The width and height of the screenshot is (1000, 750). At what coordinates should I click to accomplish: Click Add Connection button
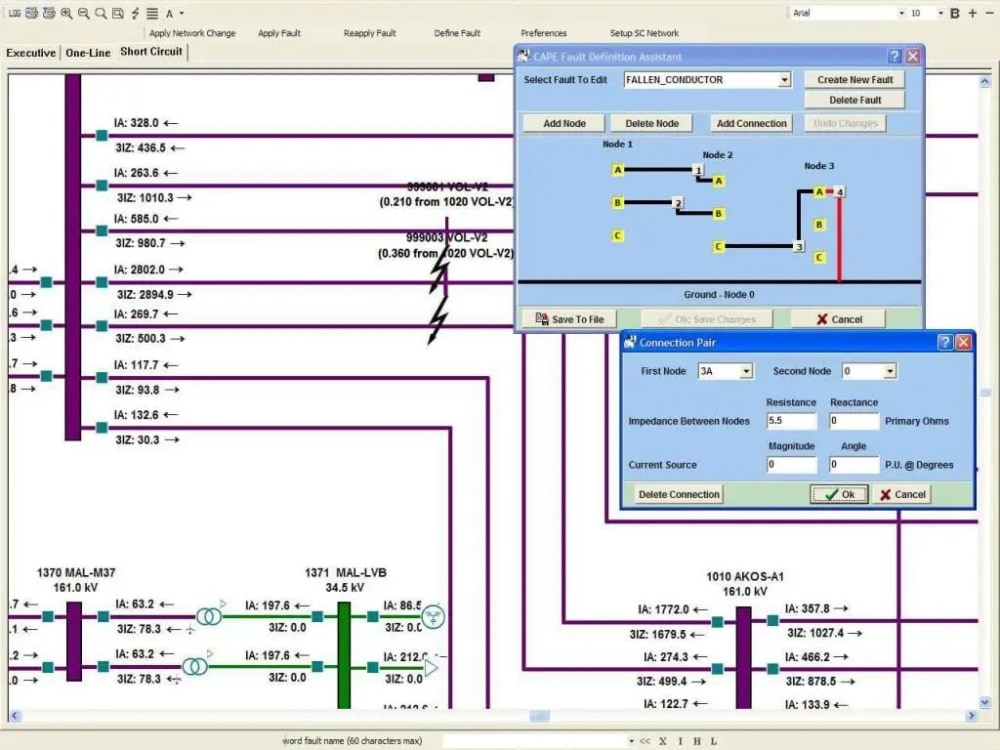751,123
